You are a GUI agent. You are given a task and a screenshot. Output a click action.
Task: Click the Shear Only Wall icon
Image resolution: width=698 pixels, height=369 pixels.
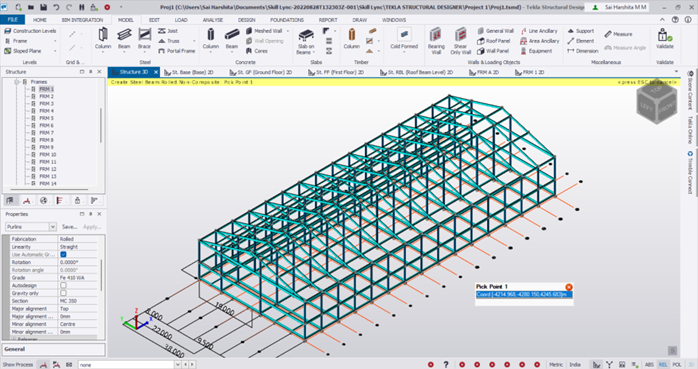tap(460, 41)
